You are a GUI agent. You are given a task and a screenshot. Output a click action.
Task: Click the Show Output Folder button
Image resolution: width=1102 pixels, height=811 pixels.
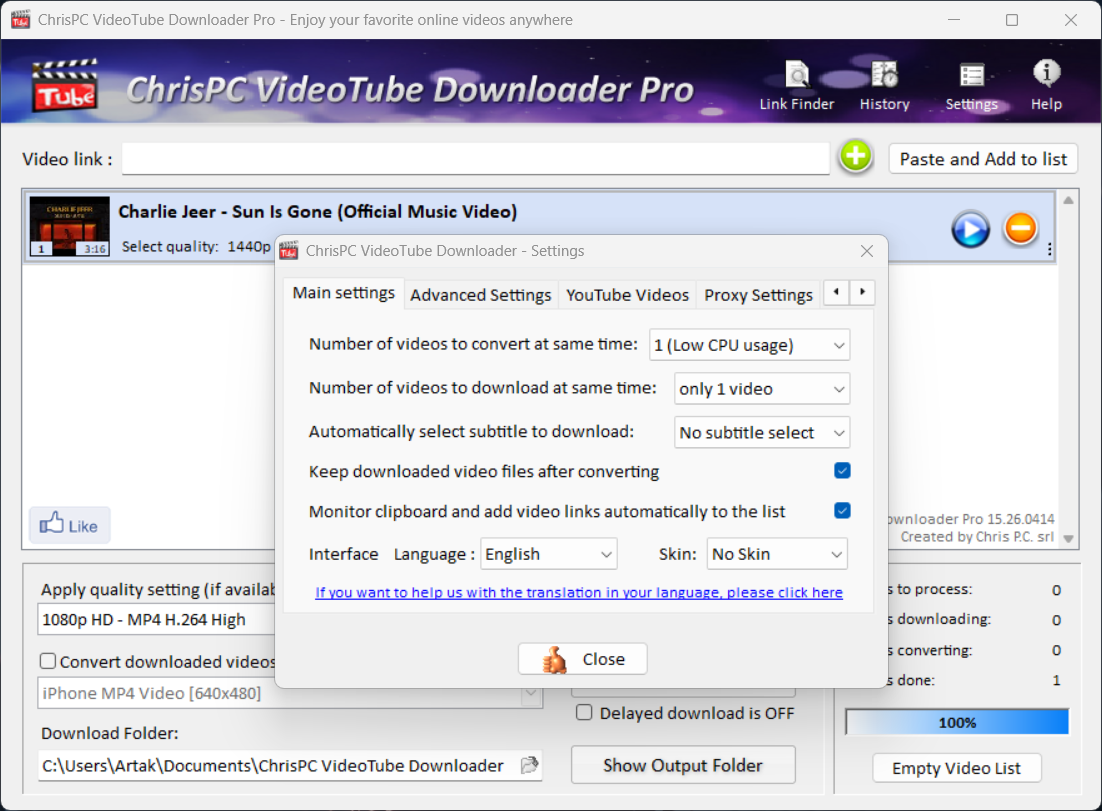coord(683,765)
